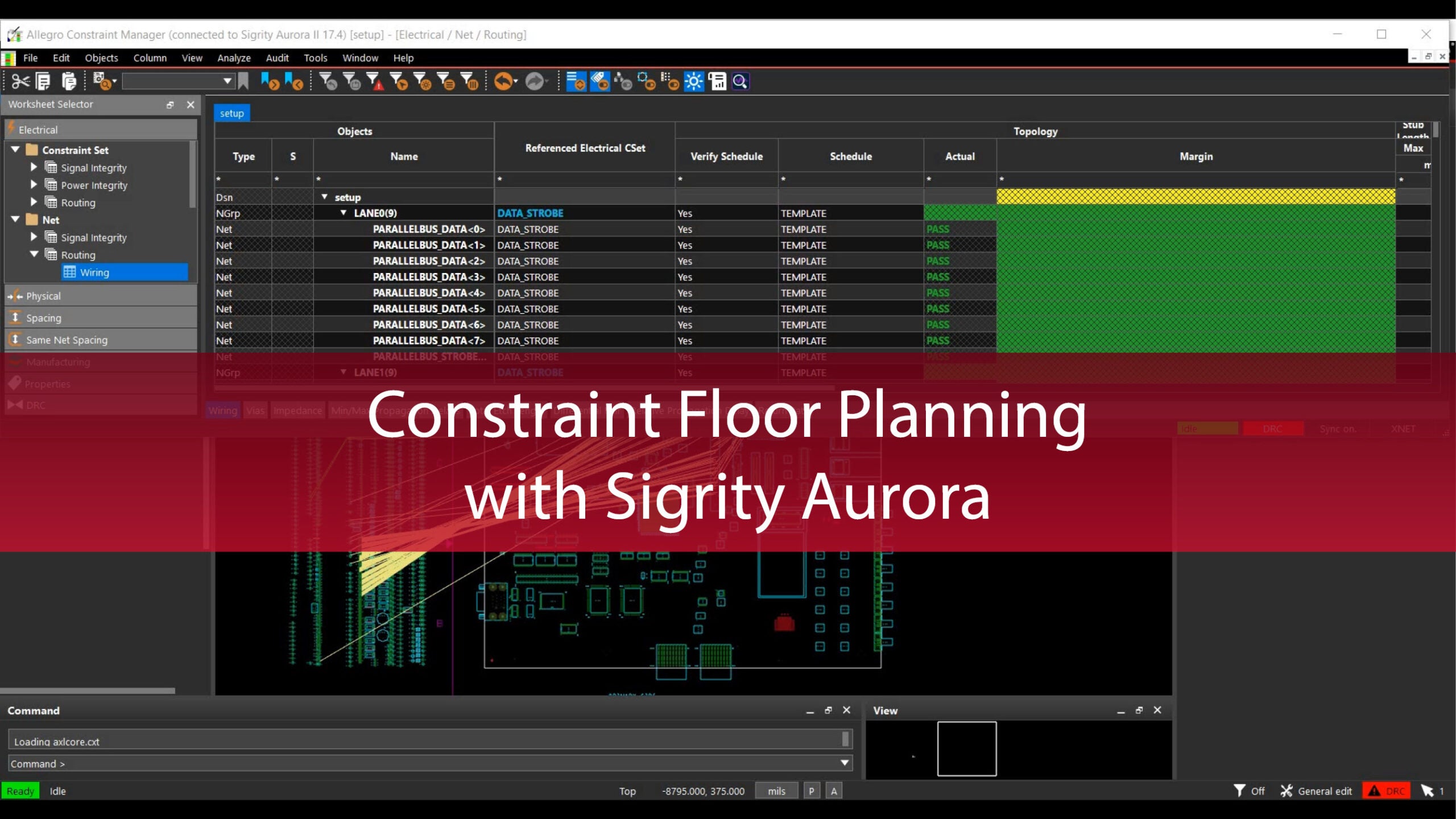Image resolution: width=1456 pixels, height=819 pixels.
Task: Collapse the setup design row
Action: point(324,197)
